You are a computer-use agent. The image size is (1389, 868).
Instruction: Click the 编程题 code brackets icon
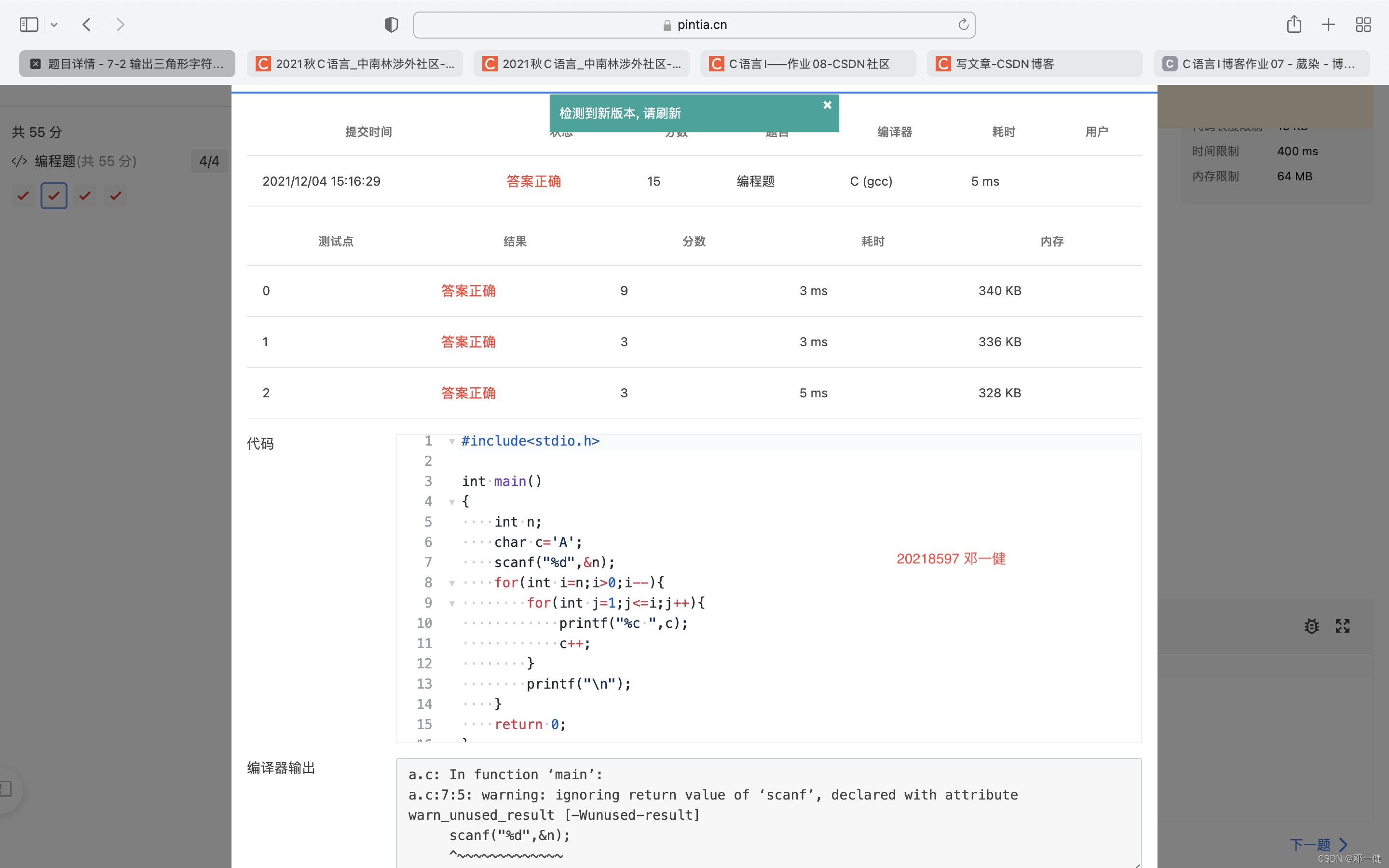coord(19,162)
